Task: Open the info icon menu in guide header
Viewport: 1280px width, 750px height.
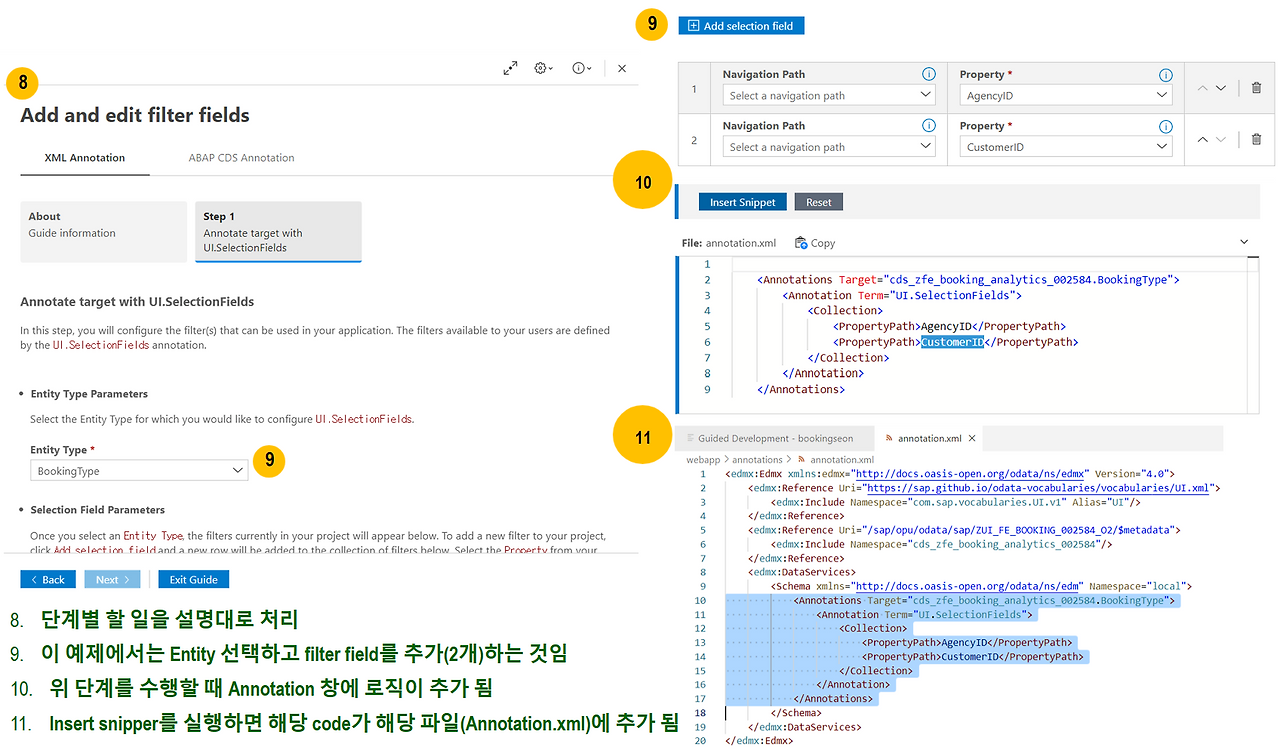Action: 582,68
